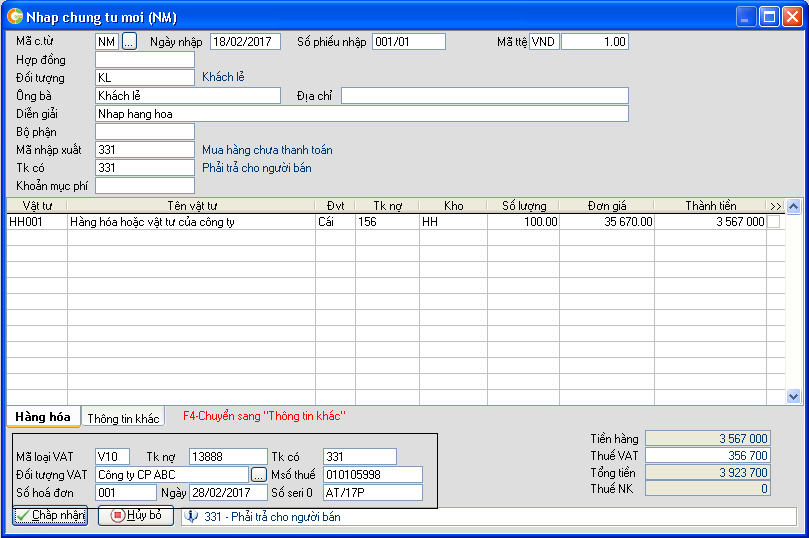Click the Bộ phận input field
The image size is (809, 538).
pos(145,132)
